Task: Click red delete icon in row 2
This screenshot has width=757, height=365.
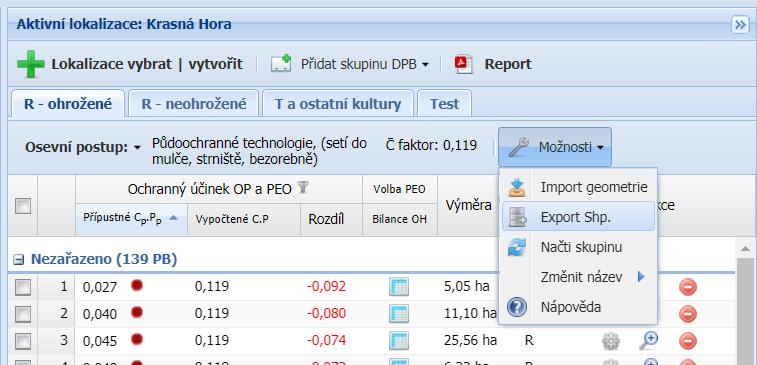Action: (x=688, y=314)
